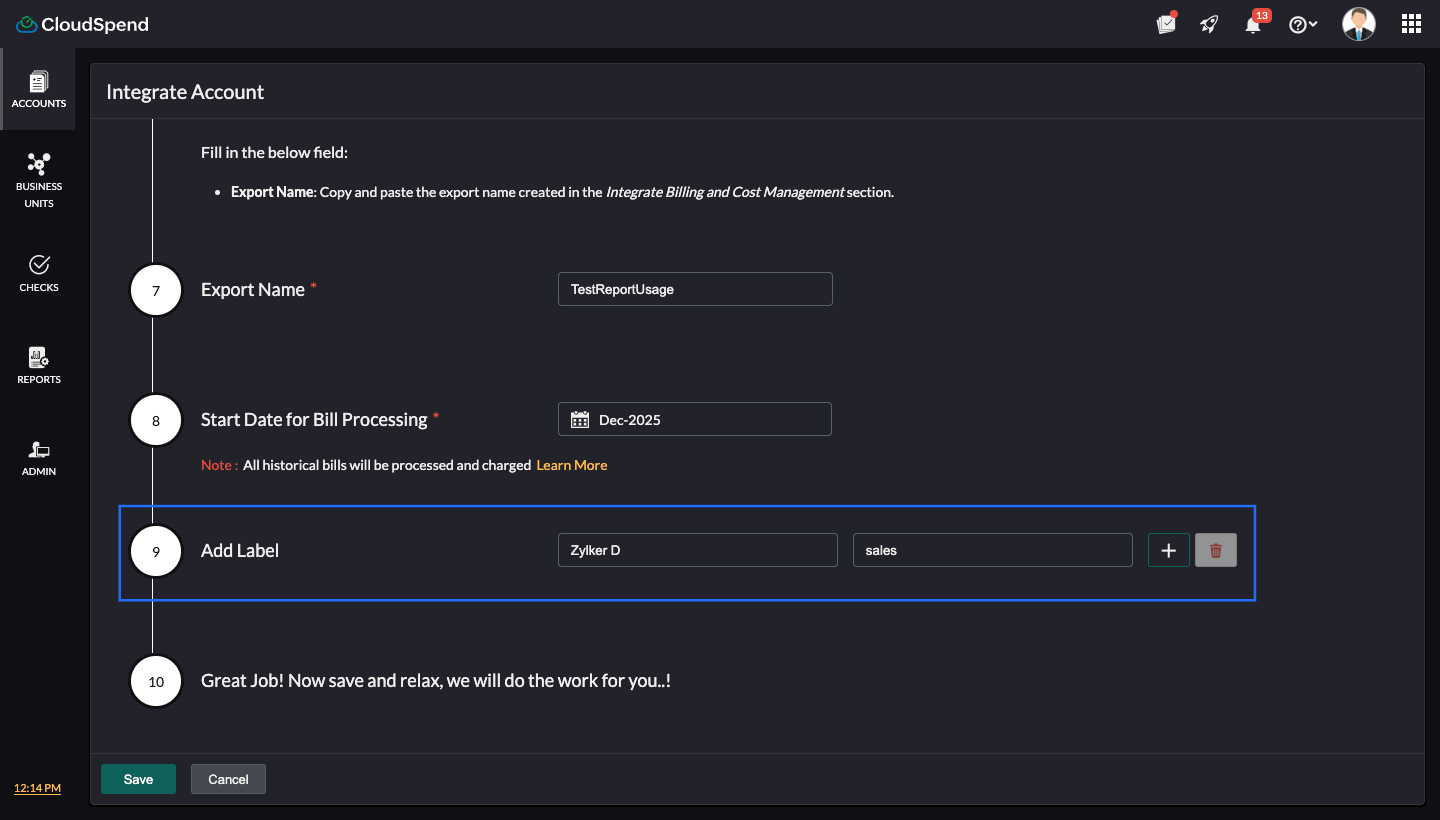Save the account integration

[x=138, y=779]
